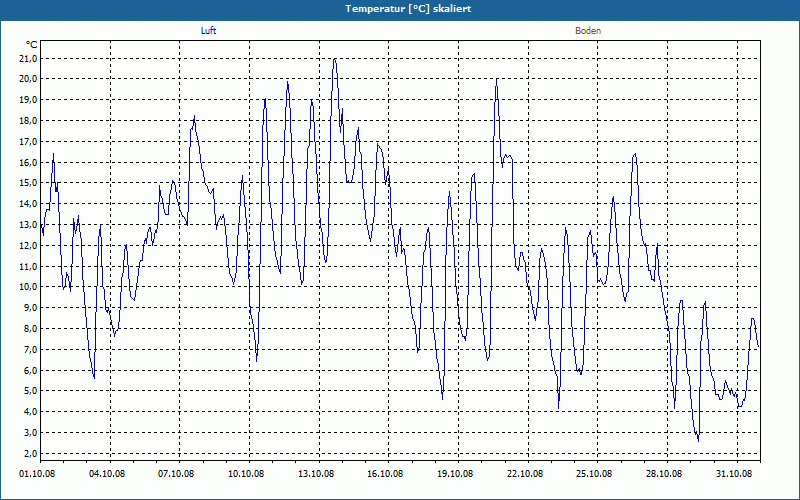
Task: Click the 16.10.08 date label
Action: coord(385,474)
